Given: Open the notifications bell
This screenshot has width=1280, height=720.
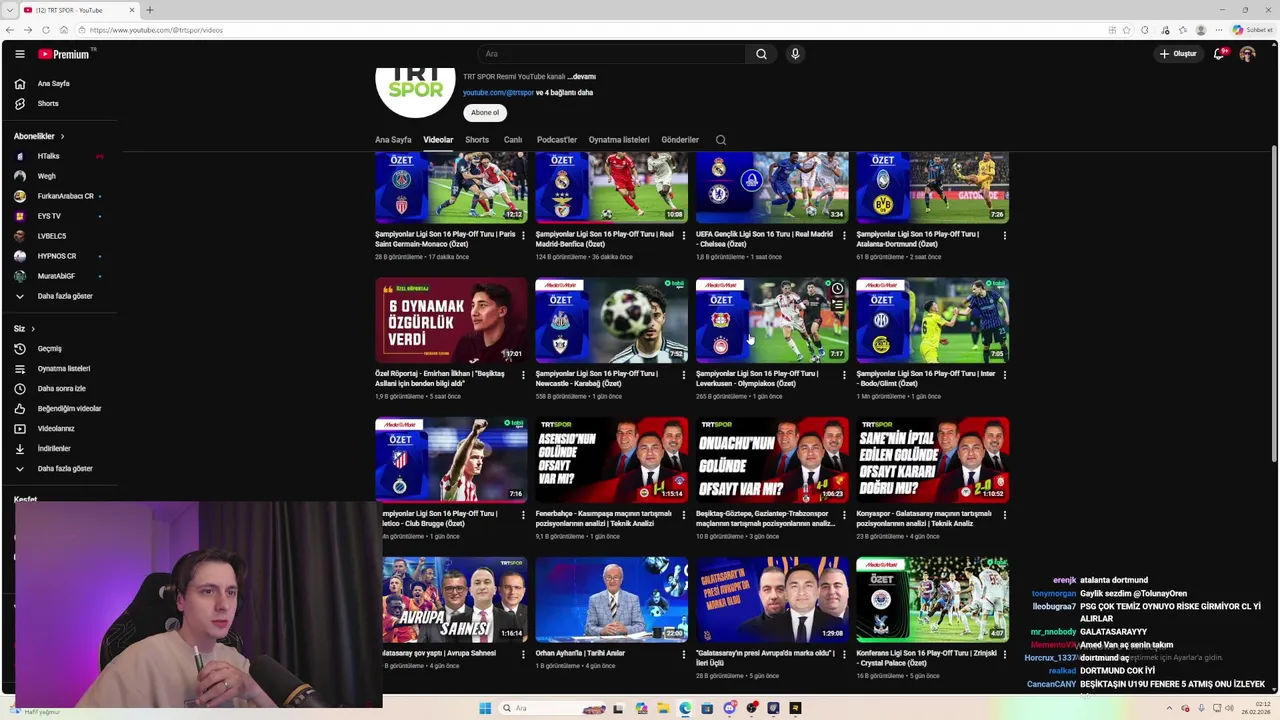Looking at the screenshot, I should (x=1218, y=54).
